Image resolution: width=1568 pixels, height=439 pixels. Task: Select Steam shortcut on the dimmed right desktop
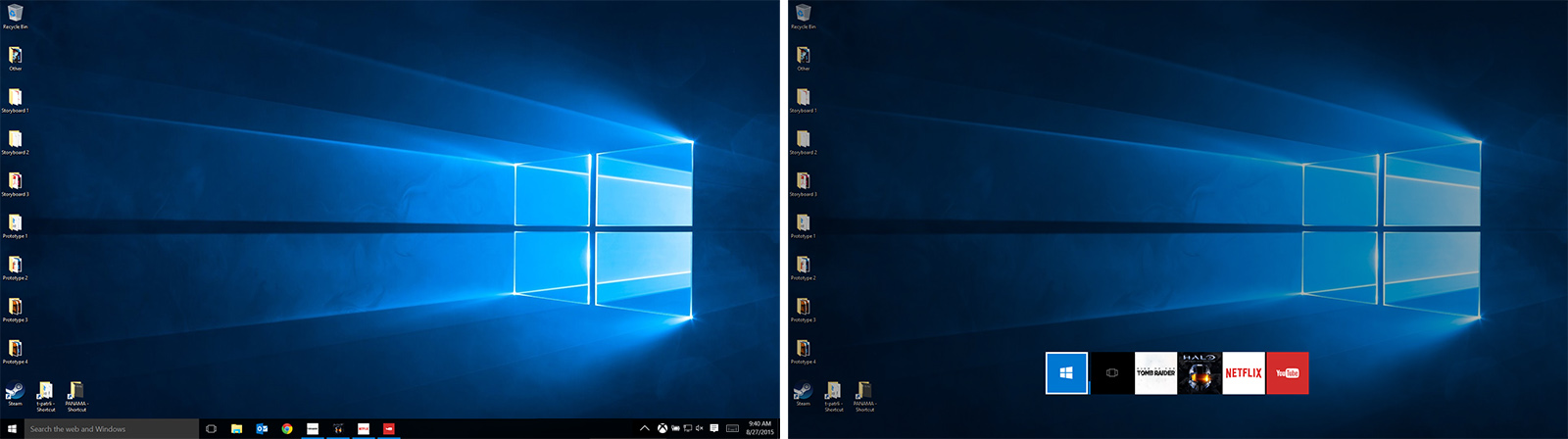(x=804, y=394)
